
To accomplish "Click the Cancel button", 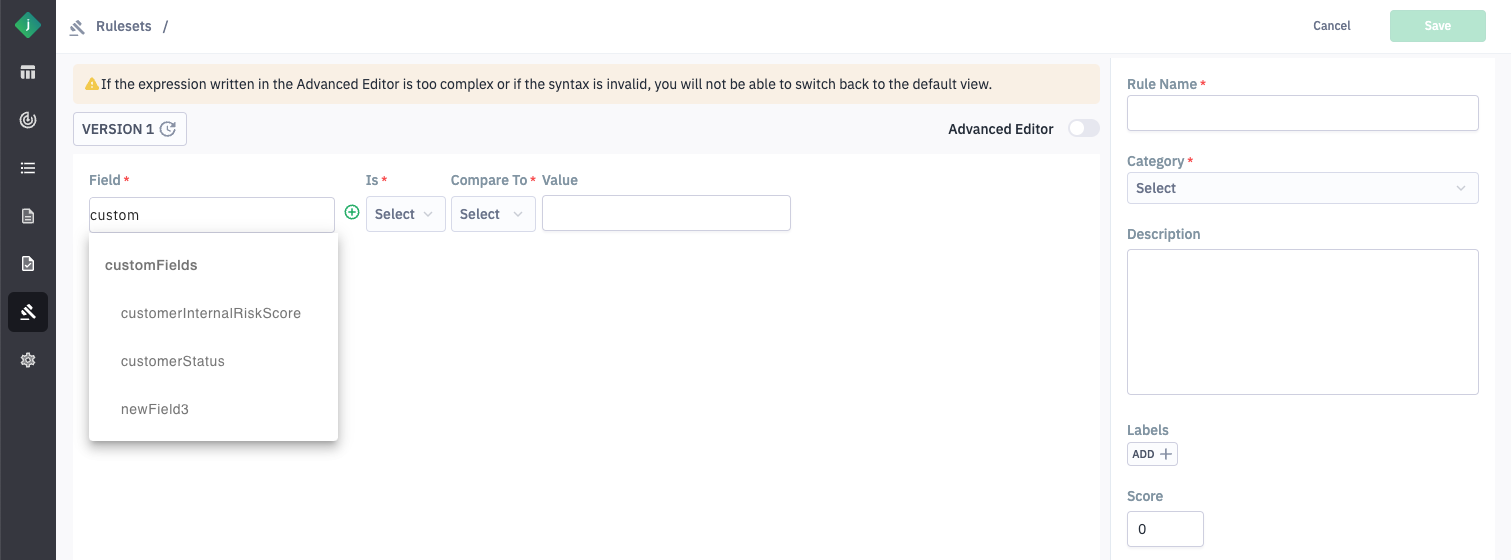I will (1331, 26).
